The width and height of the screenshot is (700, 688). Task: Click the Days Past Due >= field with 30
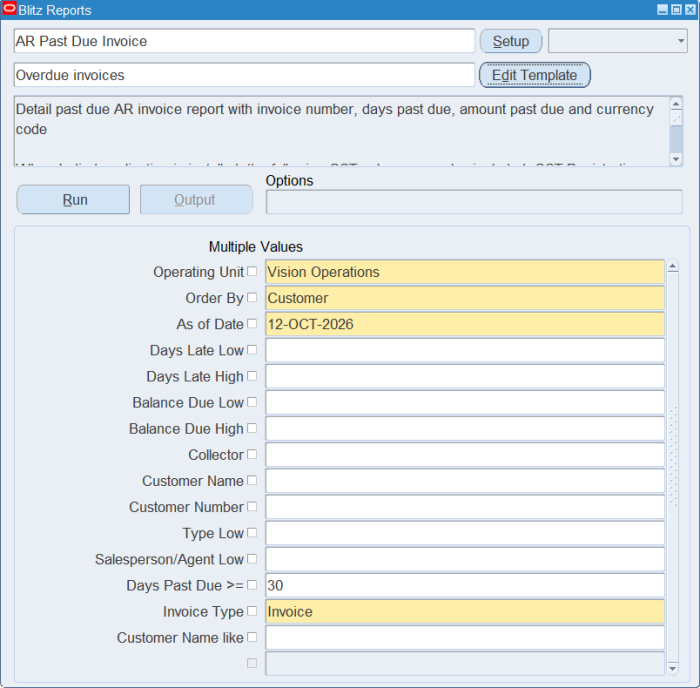[465, 585]
